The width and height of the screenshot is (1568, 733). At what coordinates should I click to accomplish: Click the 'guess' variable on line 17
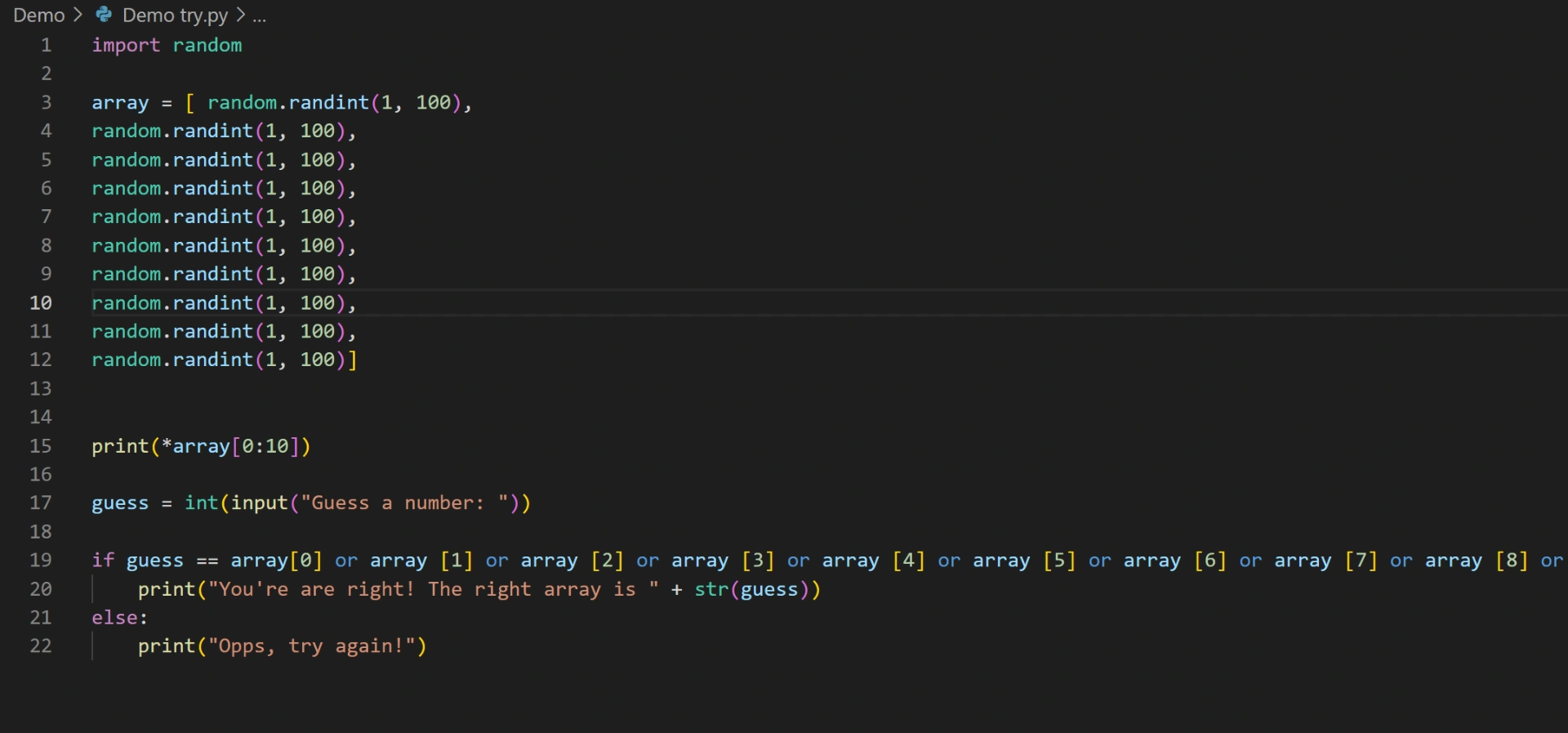(120, 503)
